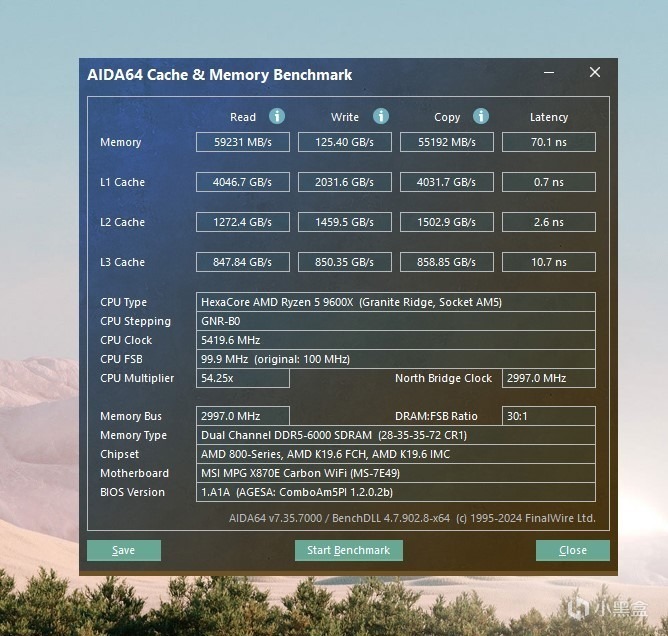Click the Memory row label
Screen dimensions: 668x636
pyautogui.click(x=121, y=142)
